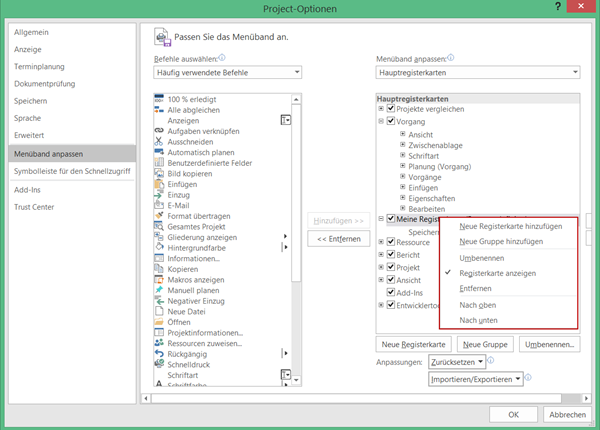Click the 'OK' button
The width and height of the screenshot is (600, 430).
[514, 414]
